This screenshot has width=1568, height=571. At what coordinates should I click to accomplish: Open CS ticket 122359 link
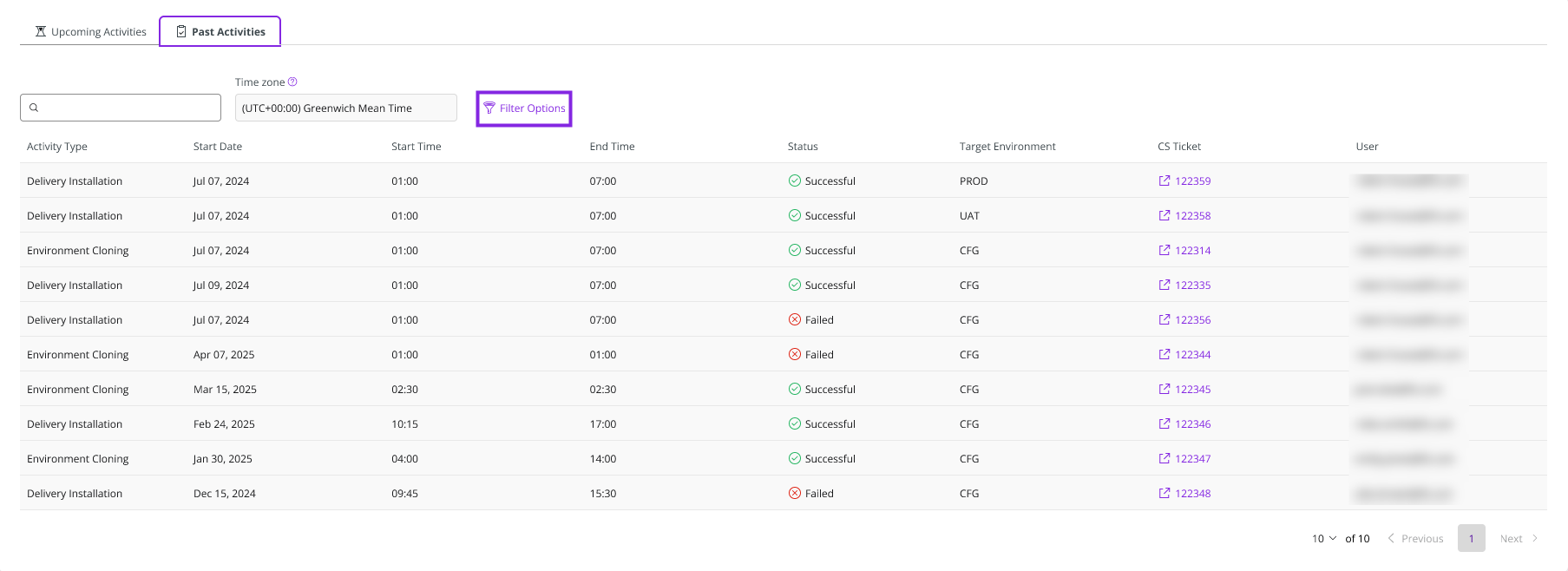(x=1192, y=180)
